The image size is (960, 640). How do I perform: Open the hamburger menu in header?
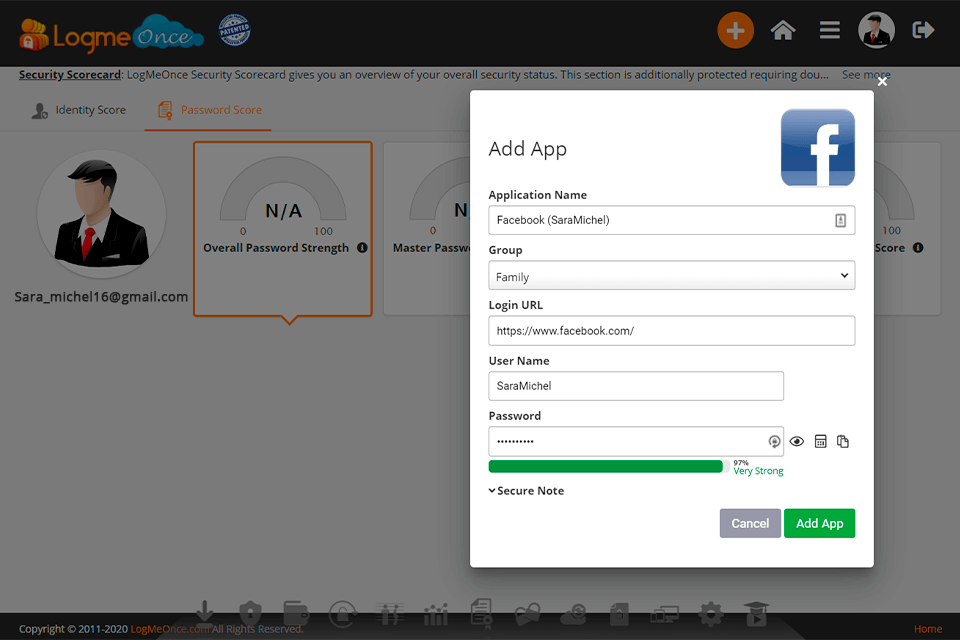(x=829, y=31)
